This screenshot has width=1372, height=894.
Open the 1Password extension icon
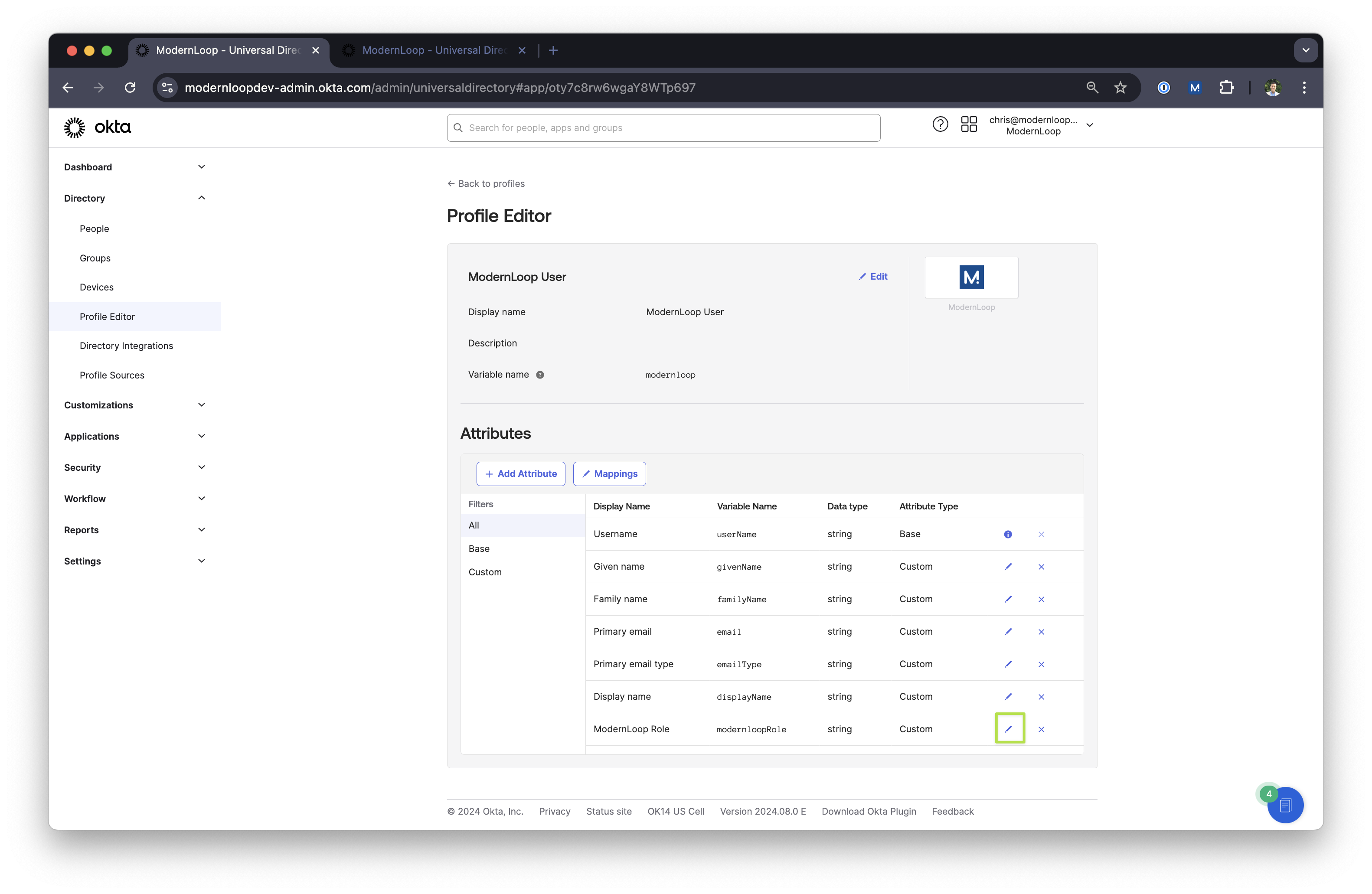(x=1163, y=88)
